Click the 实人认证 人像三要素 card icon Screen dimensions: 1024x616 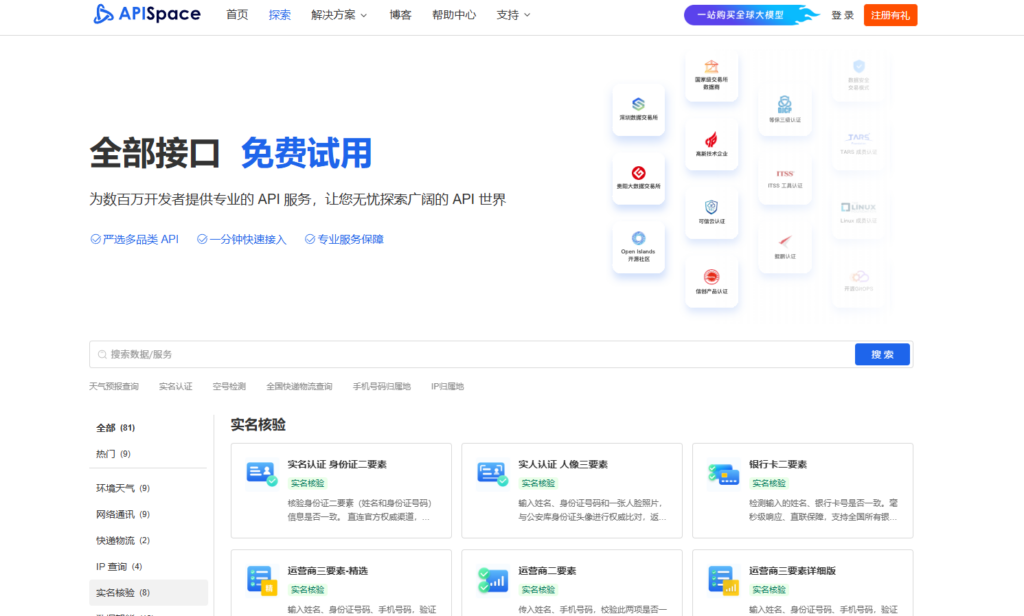point(491,473)
